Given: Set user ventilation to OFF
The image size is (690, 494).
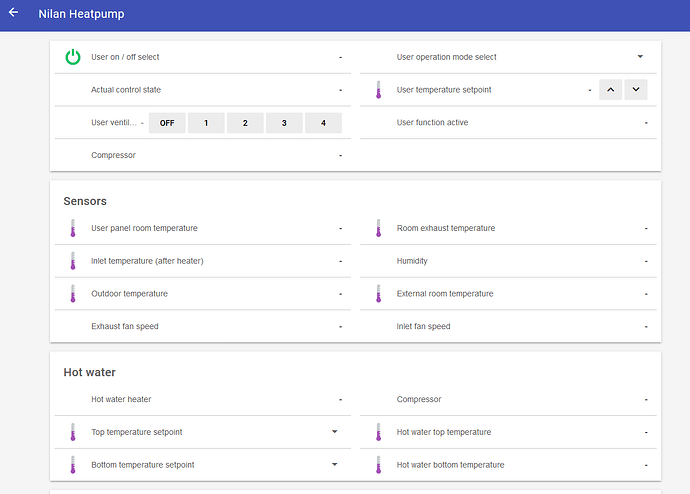Looking at the screenshot, I should click(167, 123).
